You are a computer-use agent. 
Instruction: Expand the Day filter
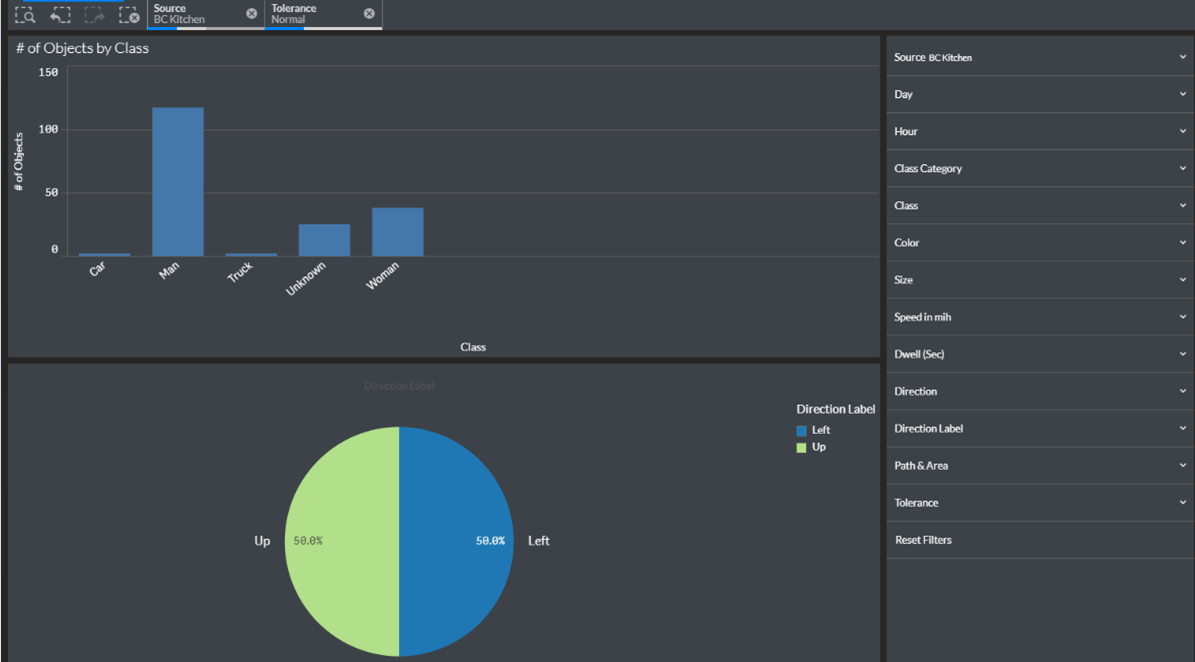pos(1040,94)
